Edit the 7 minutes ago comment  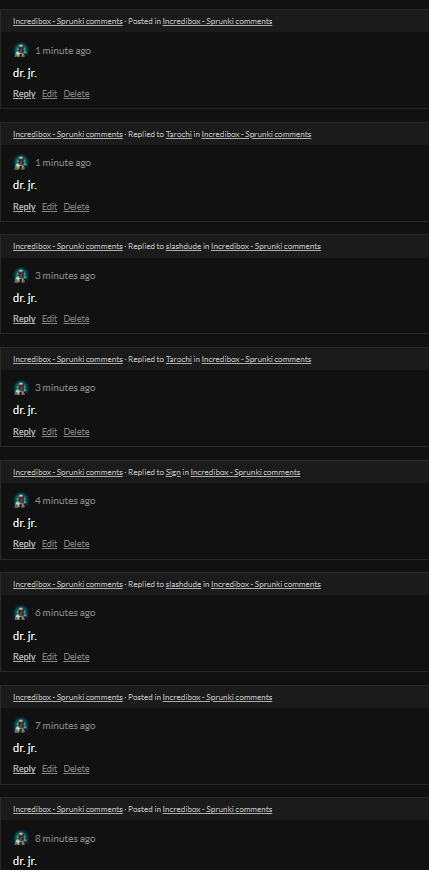[x=49, y=768]
